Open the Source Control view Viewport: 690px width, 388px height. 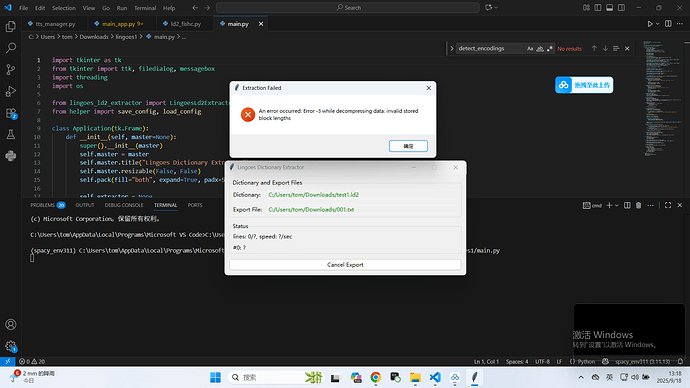pos(11,70)
